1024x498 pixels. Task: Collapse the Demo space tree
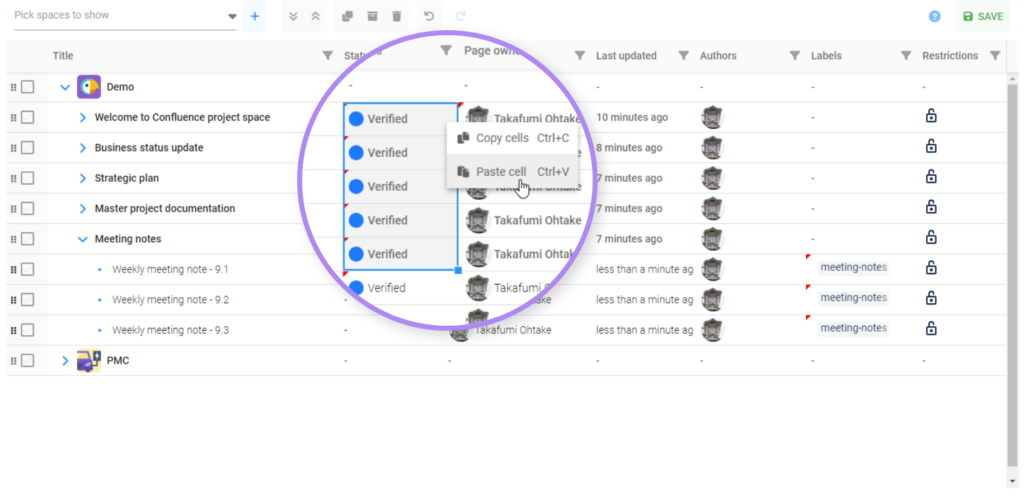pyautogui.click(x=65, y=87)
